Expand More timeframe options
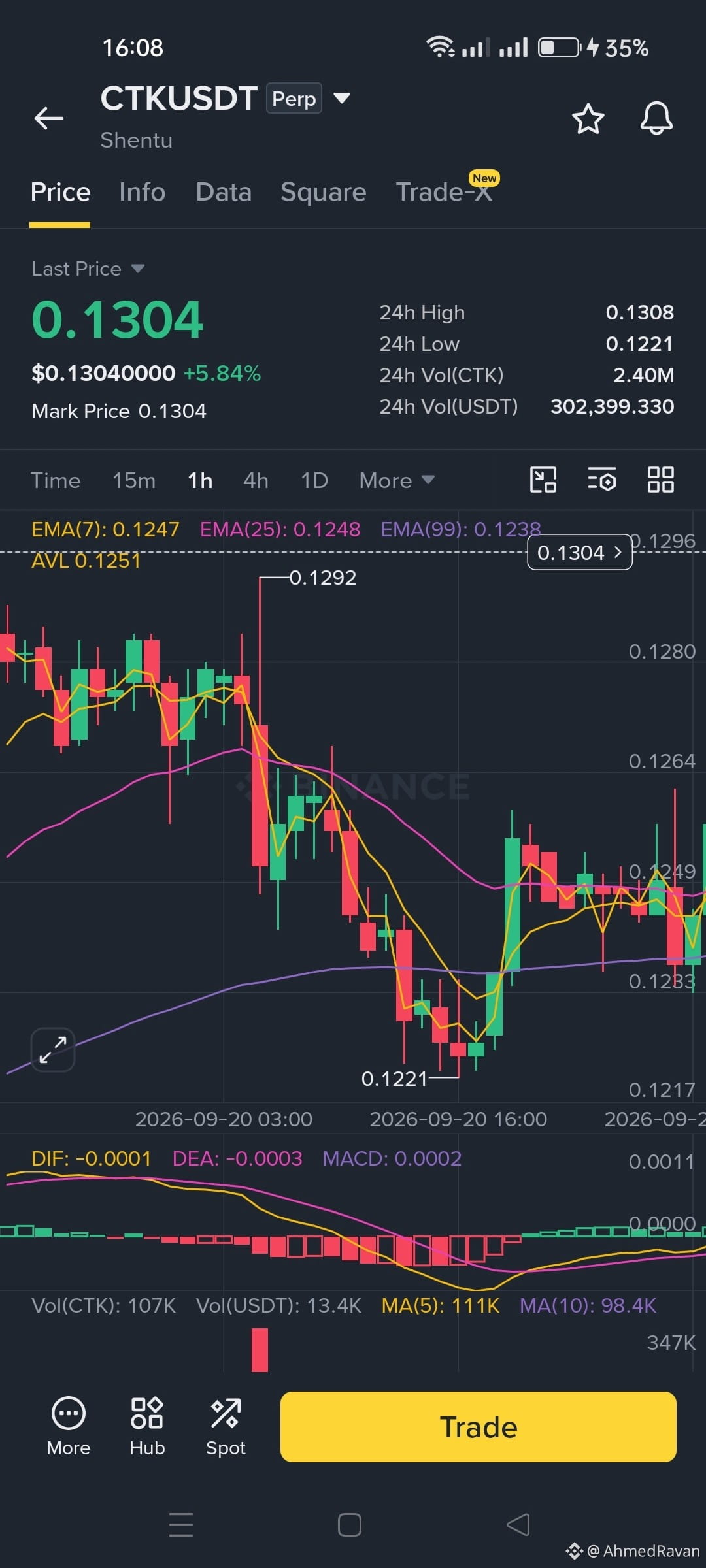Image resolution: width=706 pixels, height=1568 pixels. (x=397, y=480)
